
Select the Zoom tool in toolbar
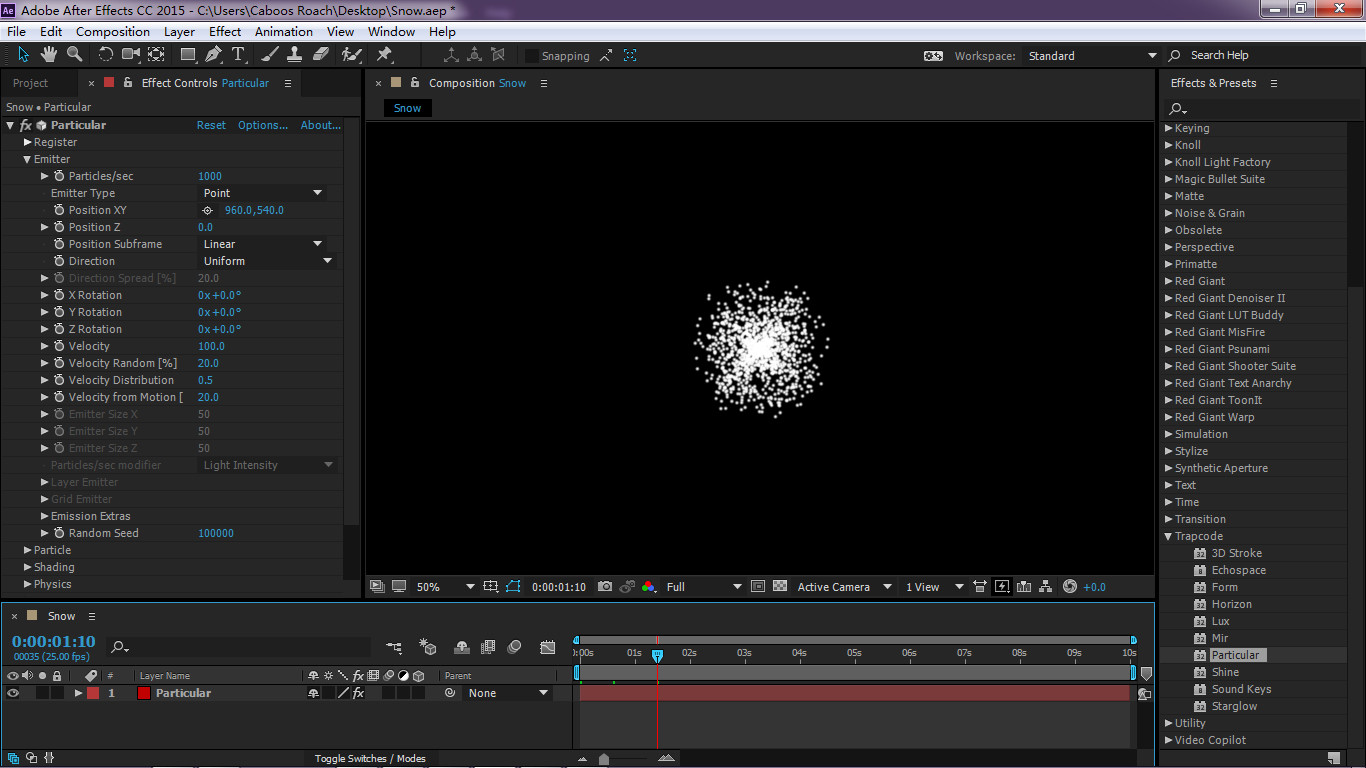(x=75, y=55)
